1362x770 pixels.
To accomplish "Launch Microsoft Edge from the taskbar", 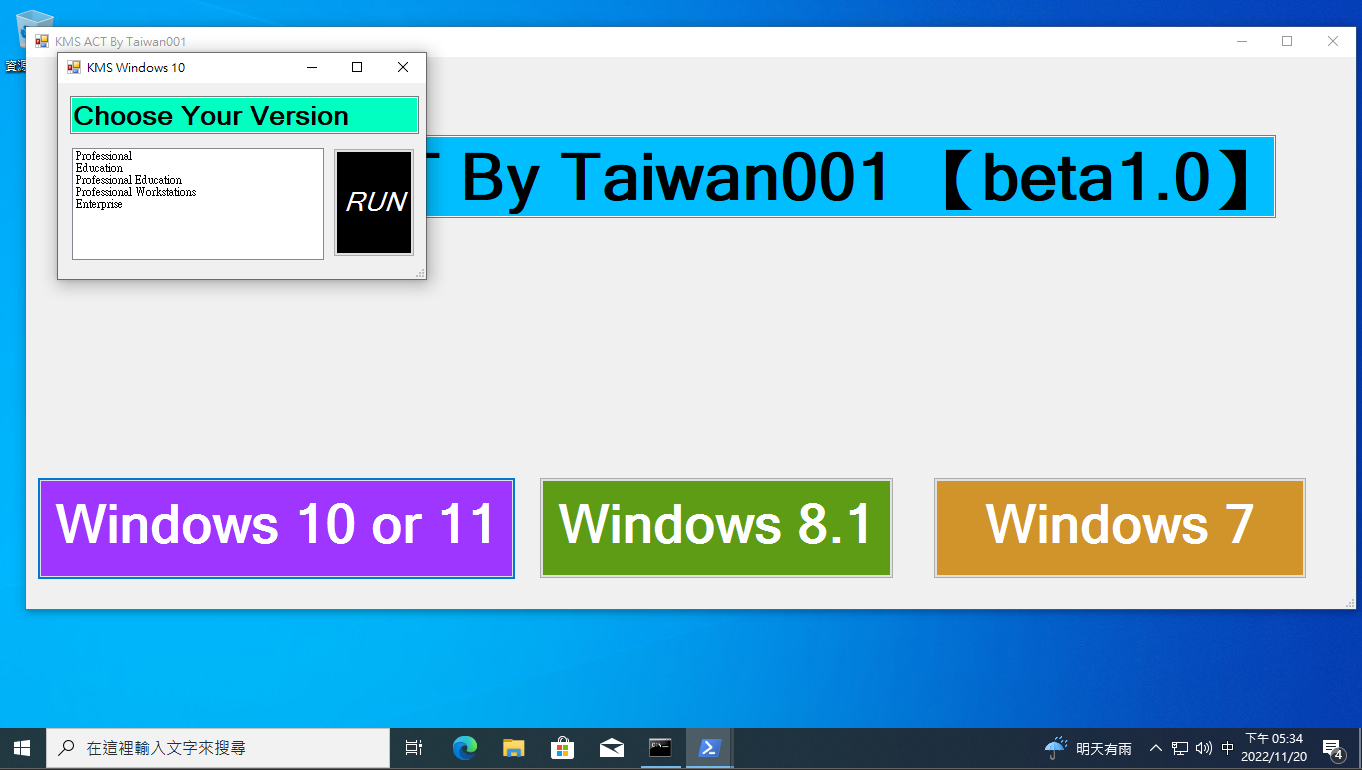I will [465, 748].
